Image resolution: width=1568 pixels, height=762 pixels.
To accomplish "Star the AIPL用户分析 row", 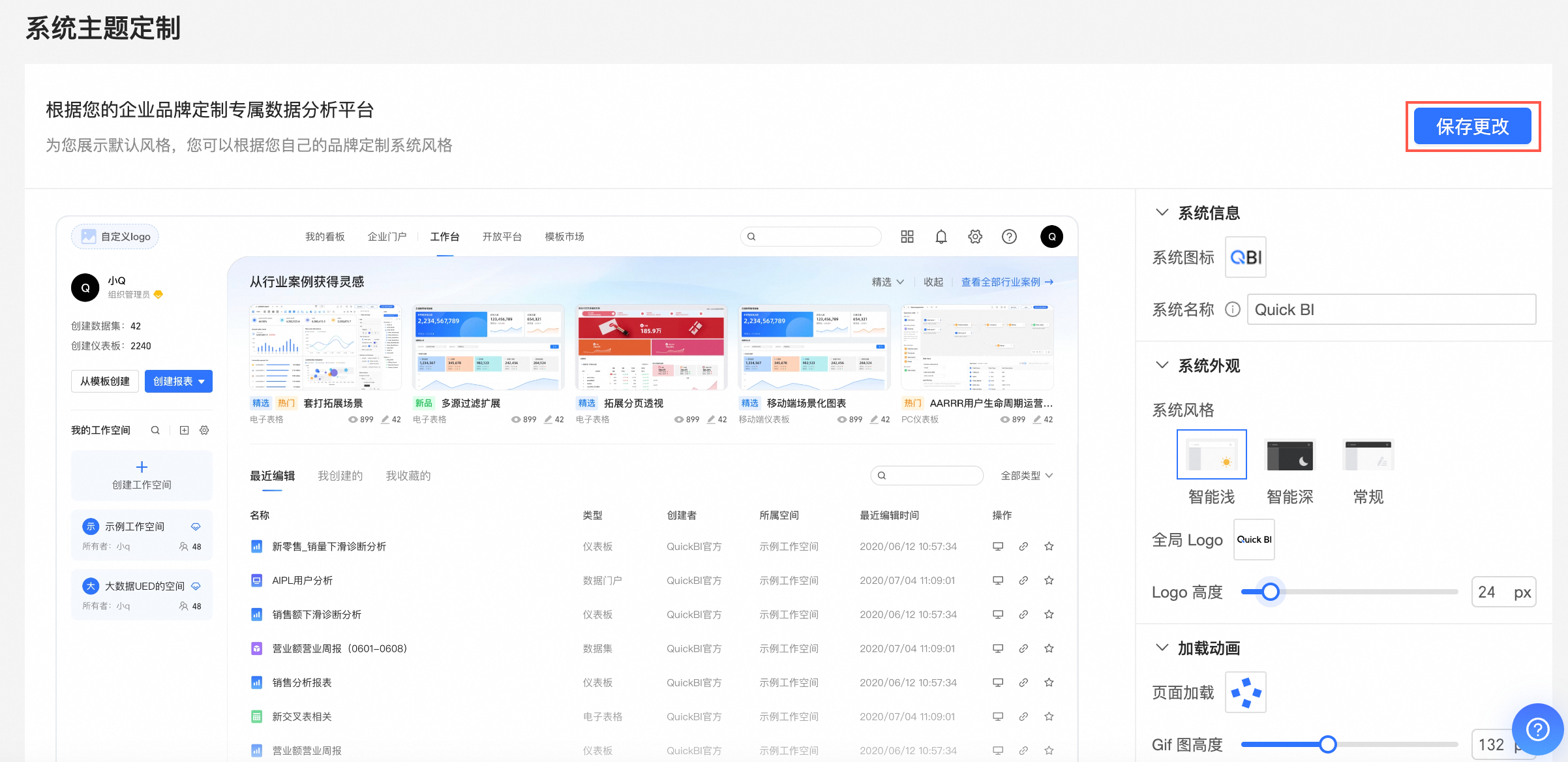I will tap(1049, 580).
